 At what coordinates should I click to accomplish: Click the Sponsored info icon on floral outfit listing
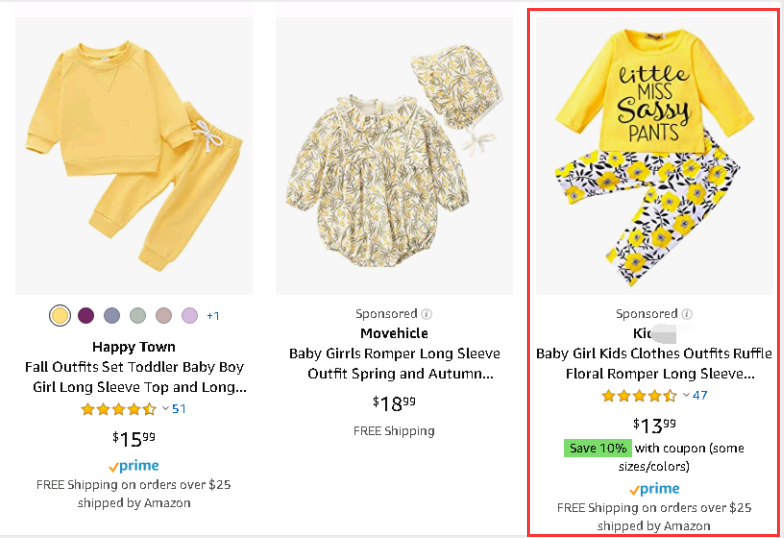687,314
